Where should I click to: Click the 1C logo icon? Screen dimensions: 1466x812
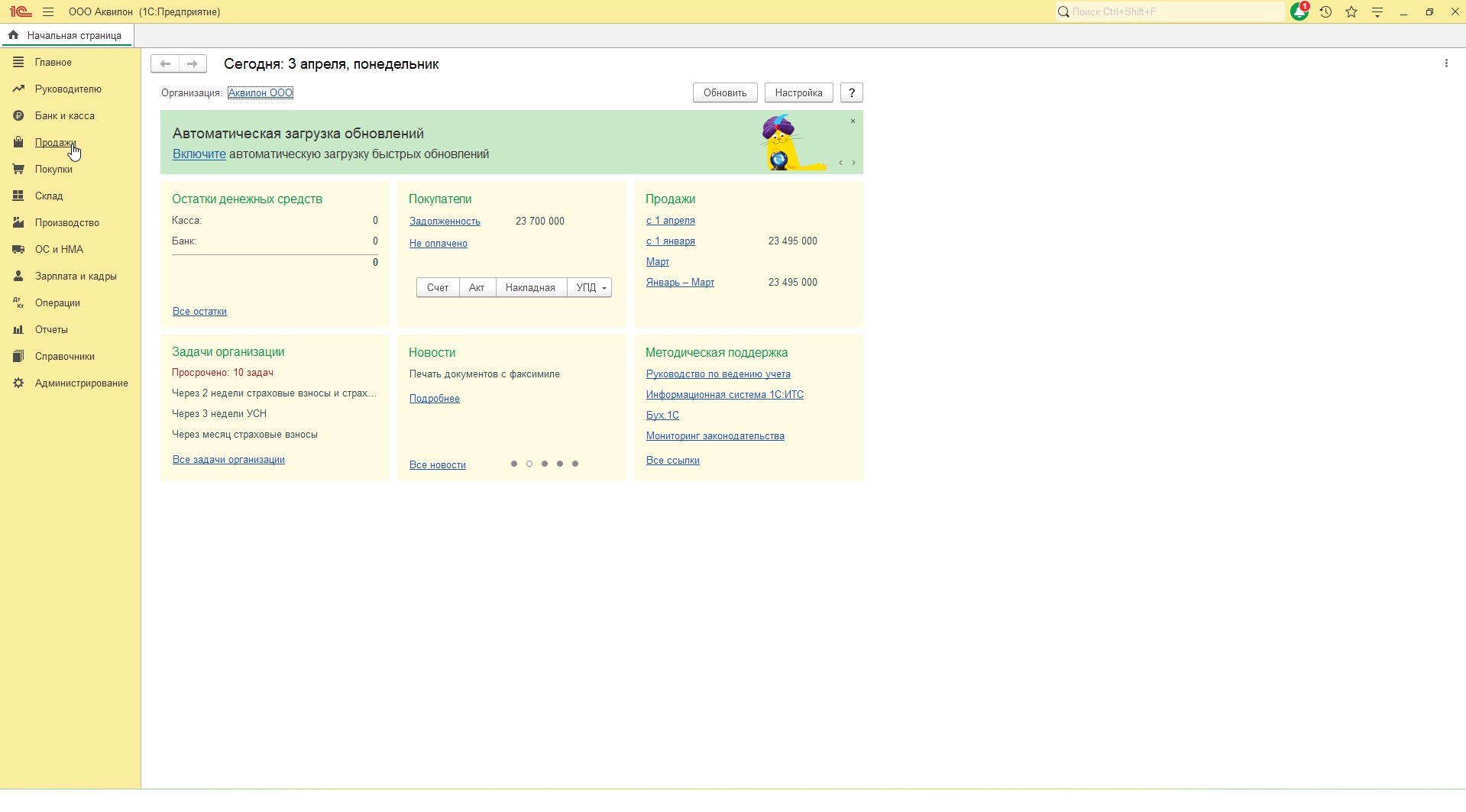20,11
